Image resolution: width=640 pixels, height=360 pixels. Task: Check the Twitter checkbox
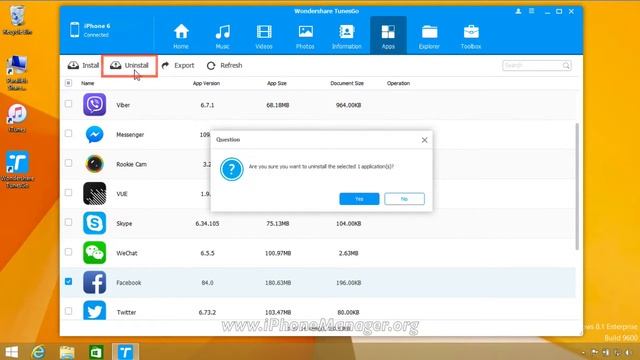[x=68, y=311]
